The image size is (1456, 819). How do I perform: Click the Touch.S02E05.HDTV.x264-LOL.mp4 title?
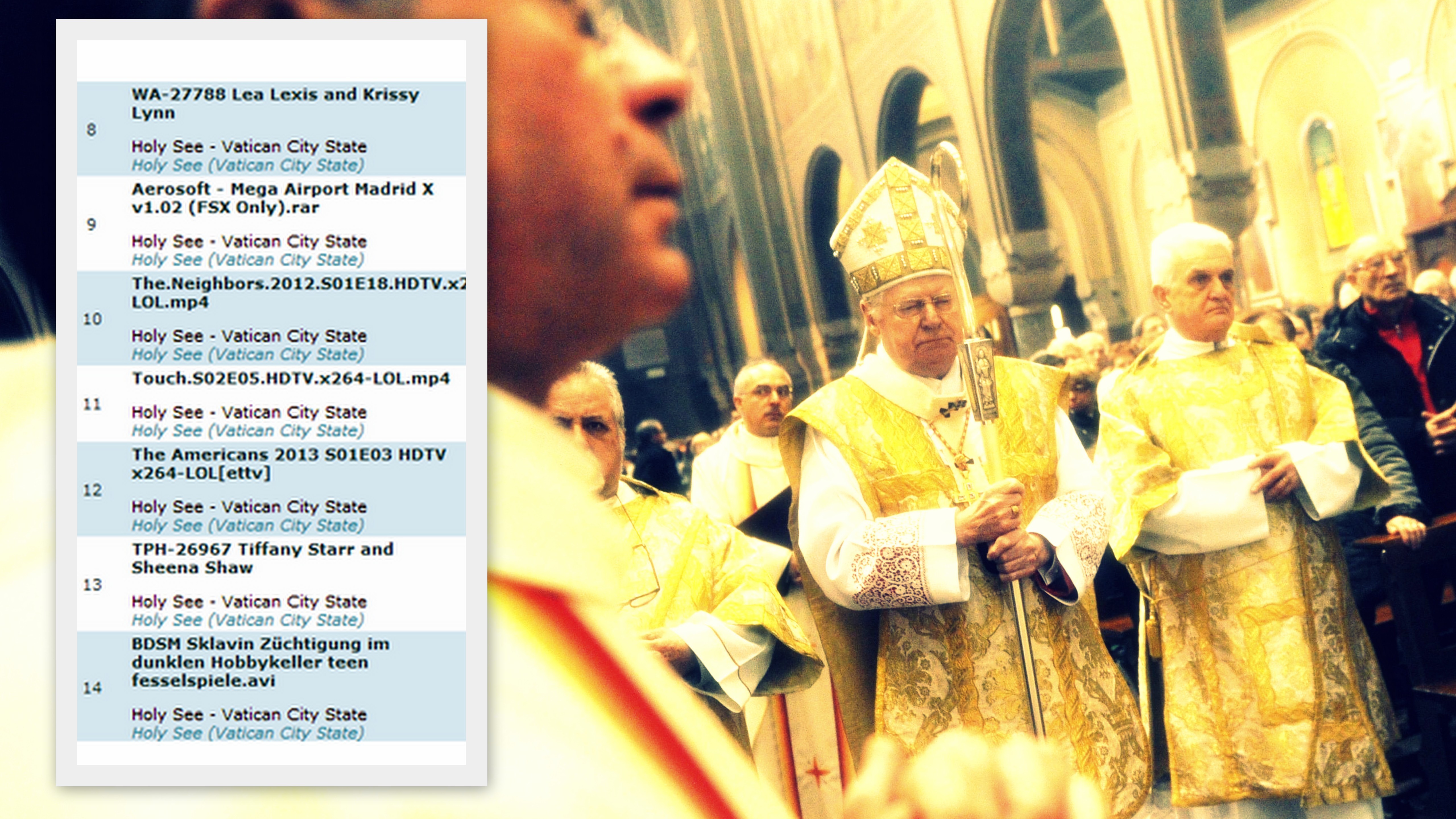click(291, 378)
